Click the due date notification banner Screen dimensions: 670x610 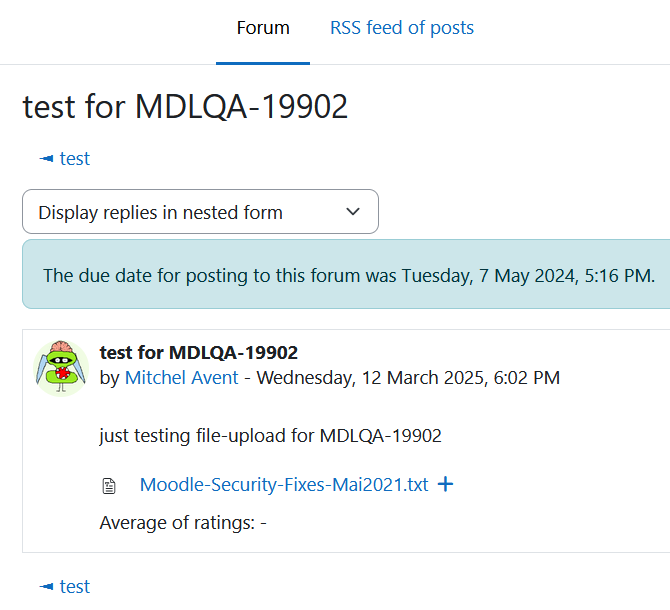tap(346, 274)
